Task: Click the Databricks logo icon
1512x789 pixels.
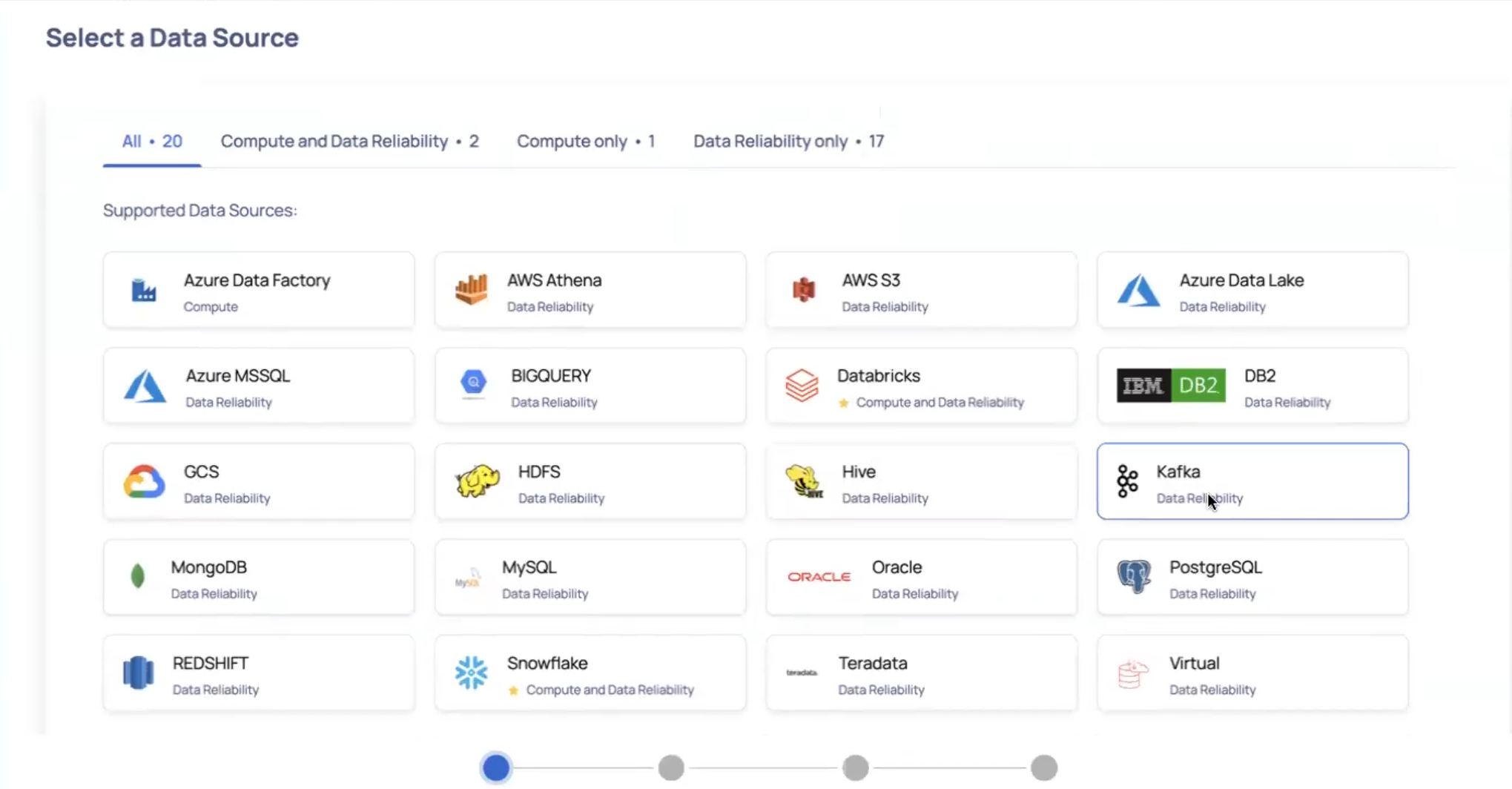Action: pos(802,386)
